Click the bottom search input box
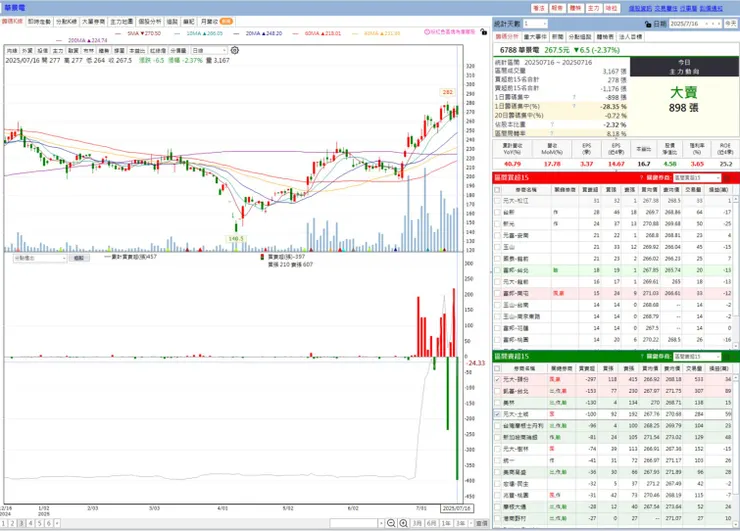Screen dimensions: 740x531 pyautogui.click(x=353, y=523)
